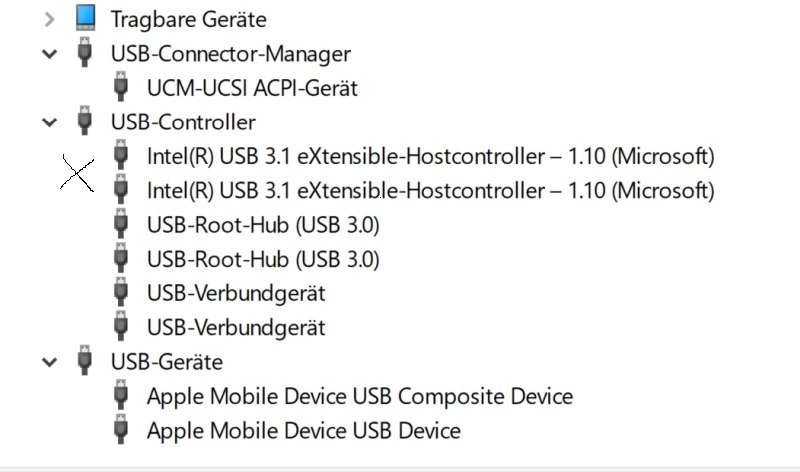Click the Apple Mobile Device USB Composite icon
The width and height of the screenshot is (800, 472).
coord(121,394)
